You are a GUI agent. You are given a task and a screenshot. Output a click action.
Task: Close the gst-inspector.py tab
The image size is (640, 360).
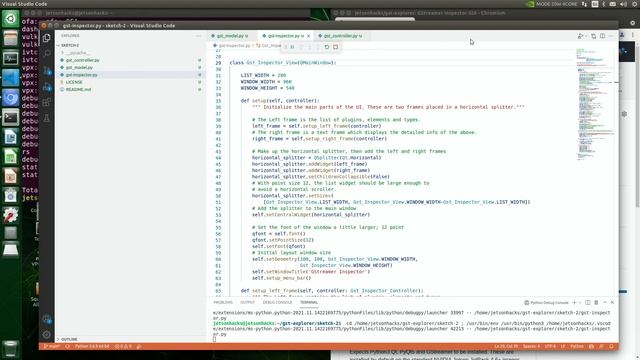click(x=308, y=36)
